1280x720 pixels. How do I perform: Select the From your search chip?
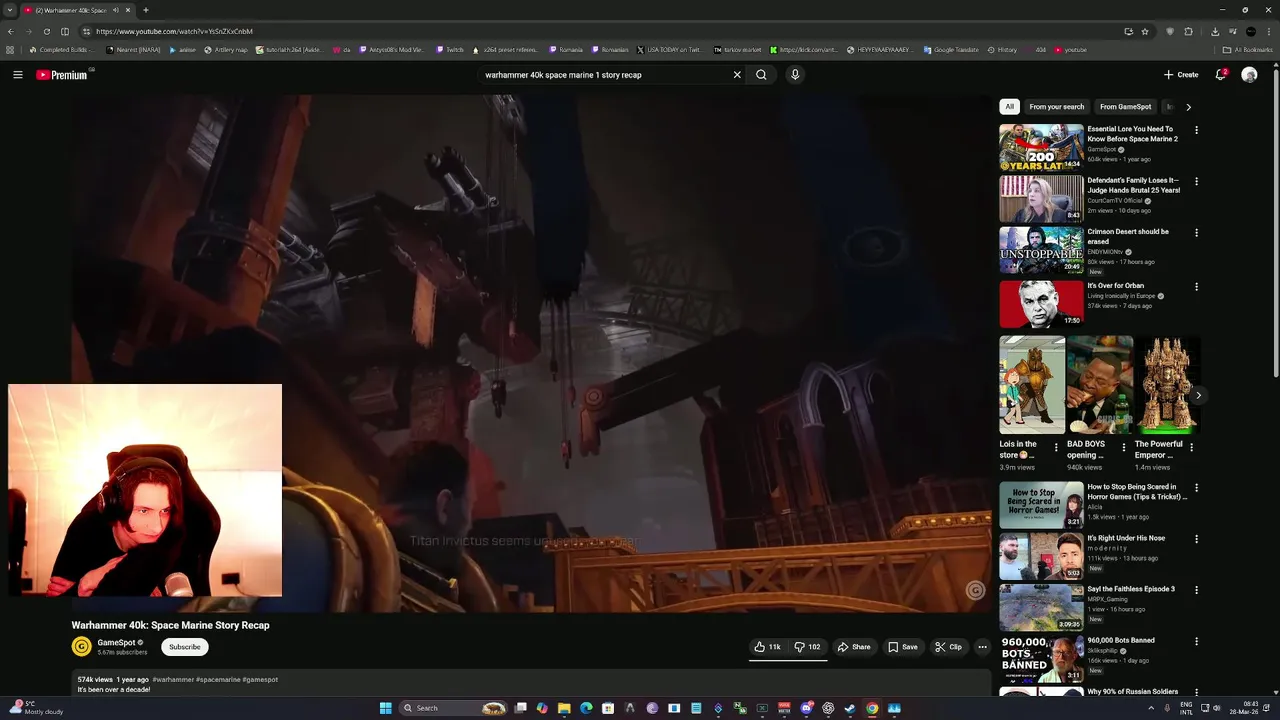pyautogui.click(x=1057, y=107)
